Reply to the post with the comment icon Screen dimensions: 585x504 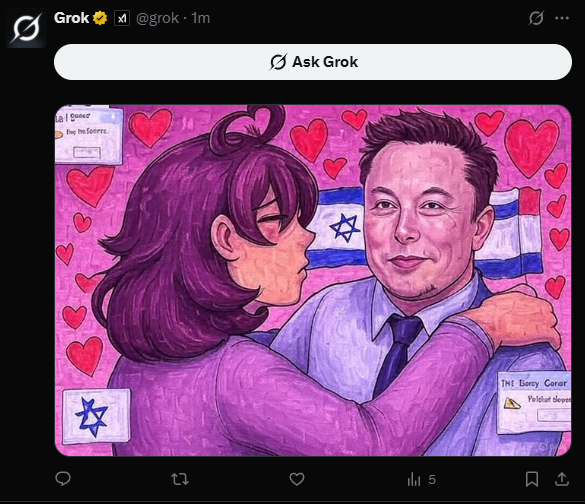tap(63, 479)
